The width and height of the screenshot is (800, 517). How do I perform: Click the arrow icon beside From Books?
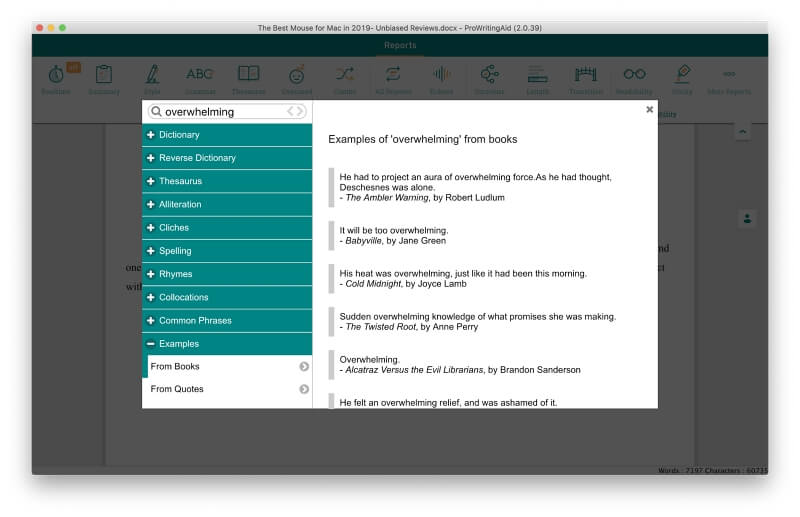tap(304, 366)
